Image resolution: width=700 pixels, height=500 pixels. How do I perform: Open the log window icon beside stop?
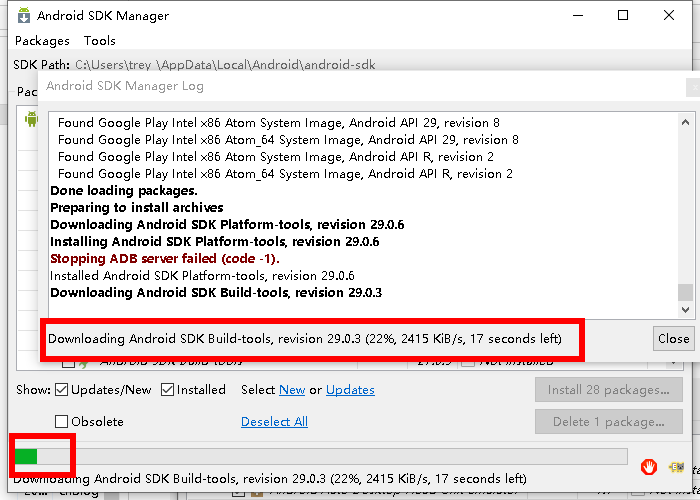(x=676, y=467)
